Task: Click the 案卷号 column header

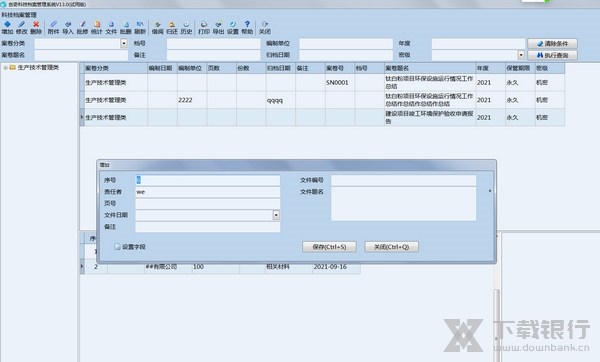Action: click(340, 68)
